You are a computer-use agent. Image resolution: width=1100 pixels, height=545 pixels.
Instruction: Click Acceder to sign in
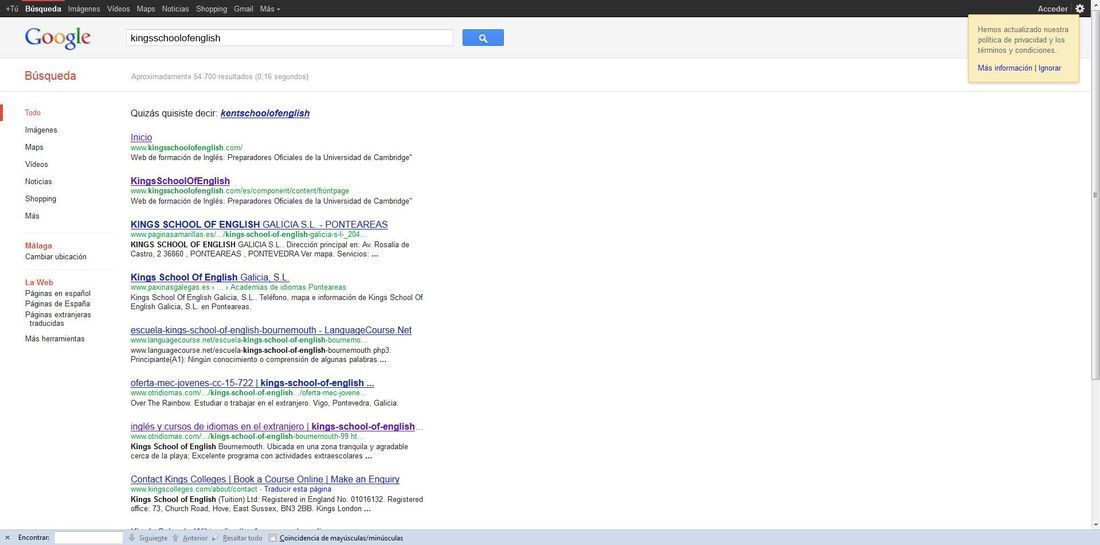click(1052, 9)
